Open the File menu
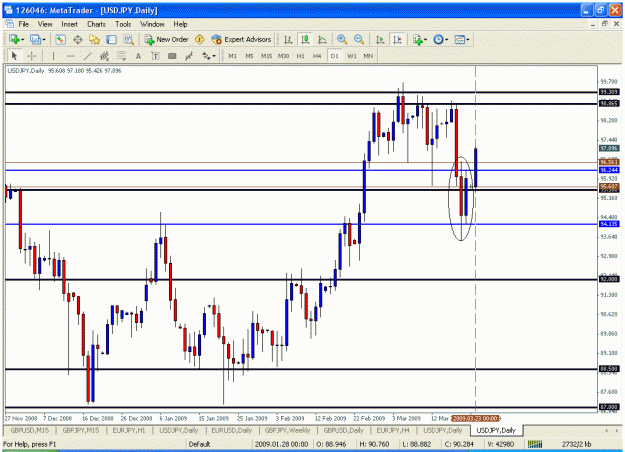The width and height of the screenshot is (625, 452). (24, 24)
